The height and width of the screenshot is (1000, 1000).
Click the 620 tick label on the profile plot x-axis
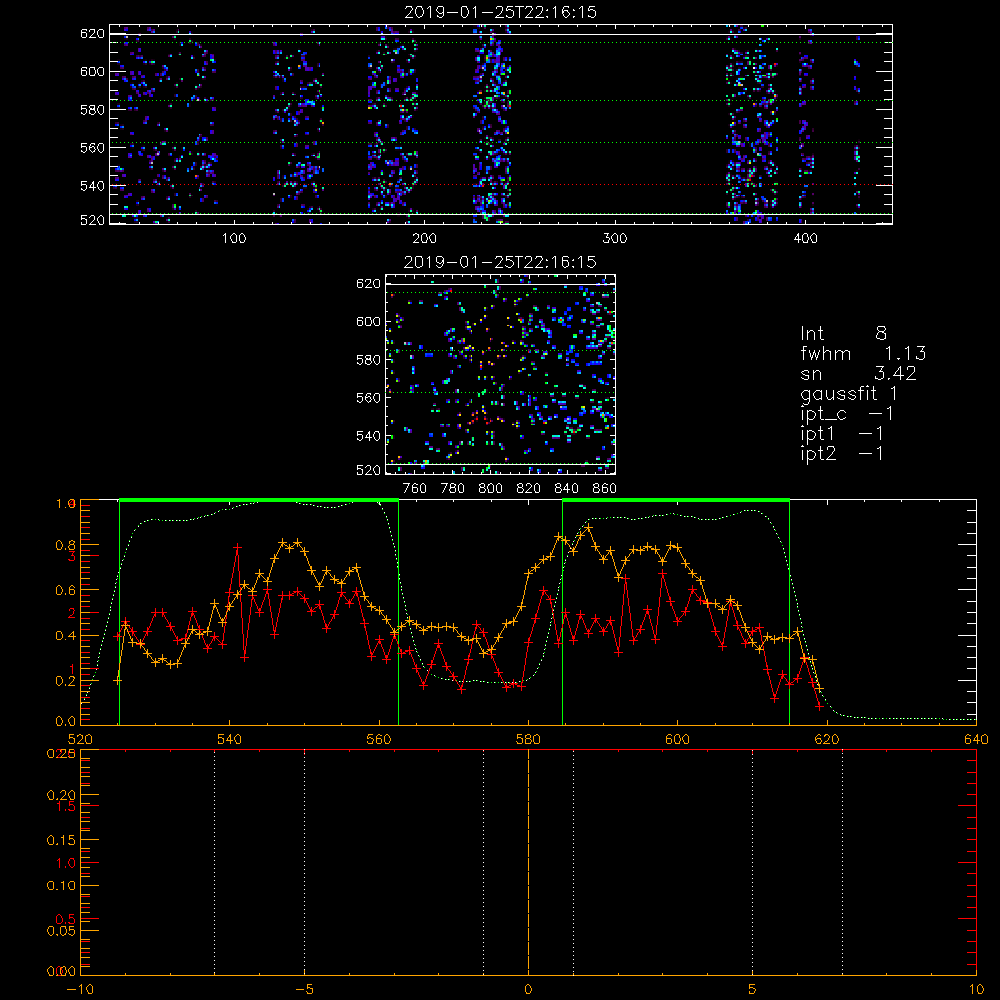click(x=827, y=739)
